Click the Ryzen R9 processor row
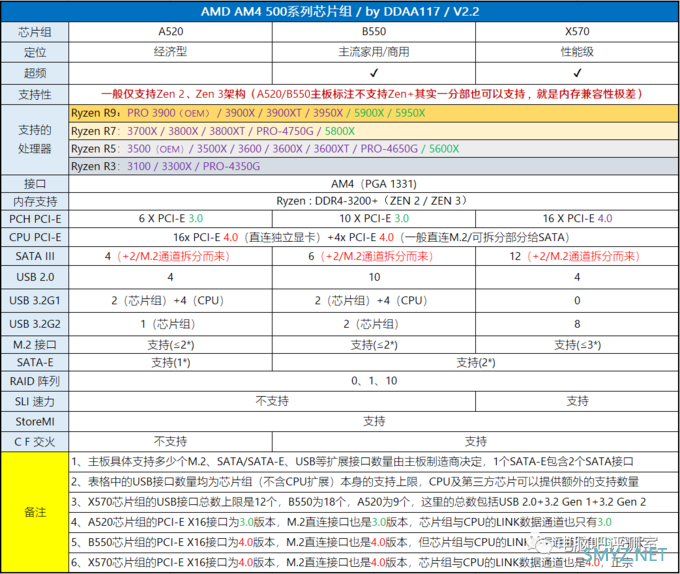Image resolution: width=680 pixels, height=574 pixels. pos(373,113)
